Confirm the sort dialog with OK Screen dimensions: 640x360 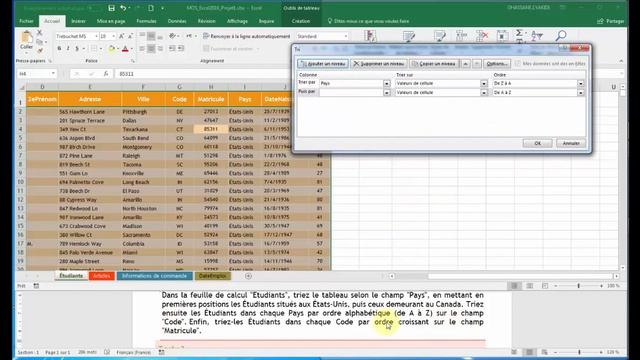[538, 143]
